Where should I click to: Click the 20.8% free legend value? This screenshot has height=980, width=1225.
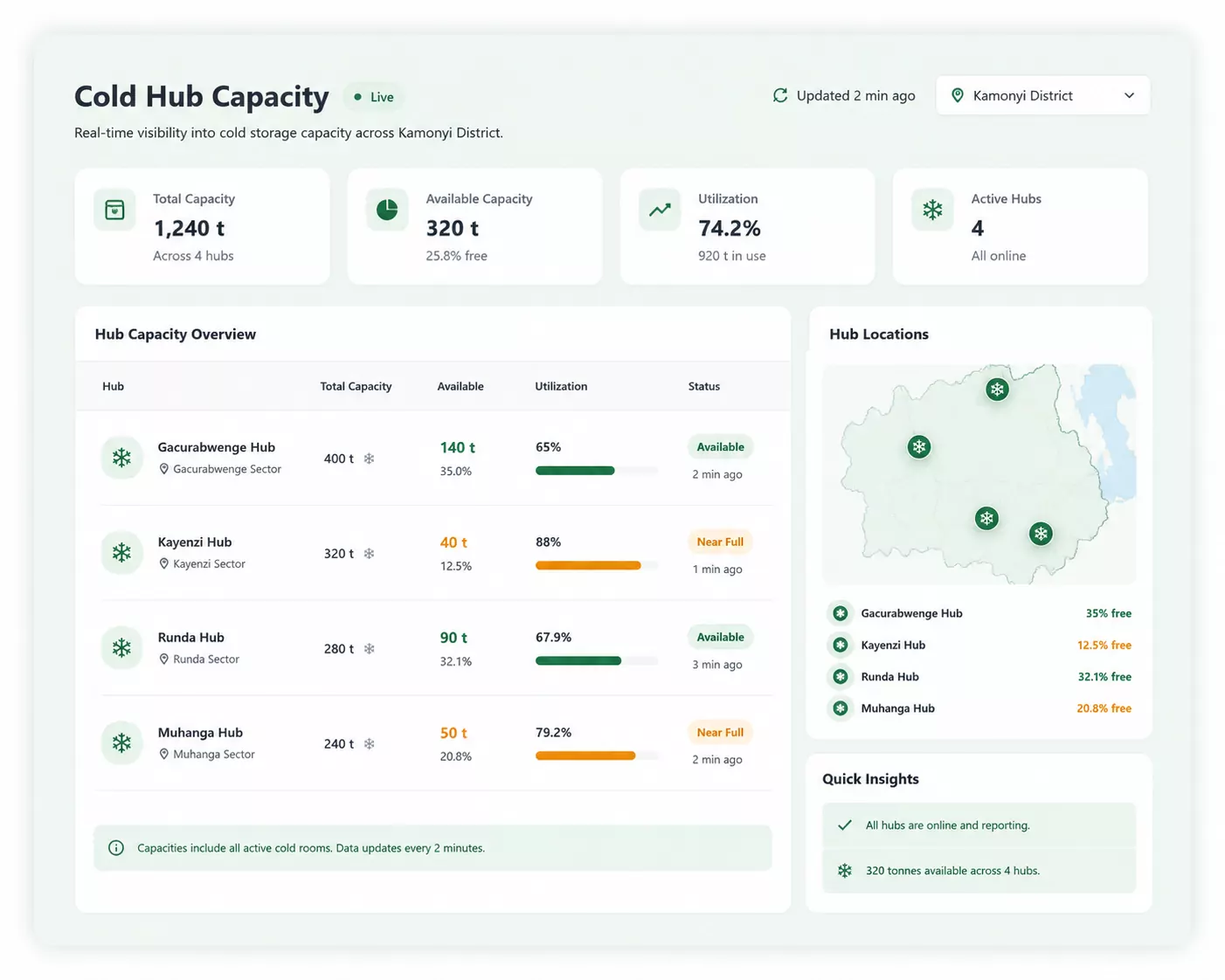[1104, 708]
